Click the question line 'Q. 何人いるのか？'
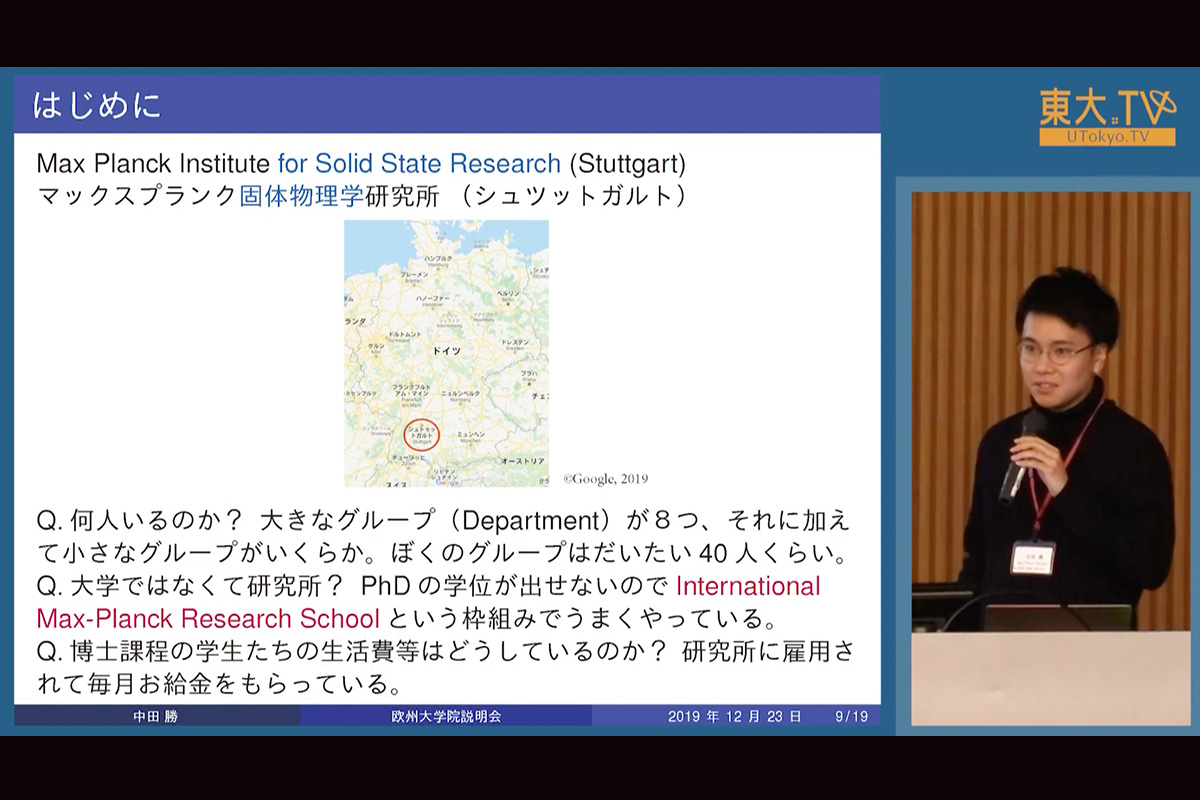 140,521
